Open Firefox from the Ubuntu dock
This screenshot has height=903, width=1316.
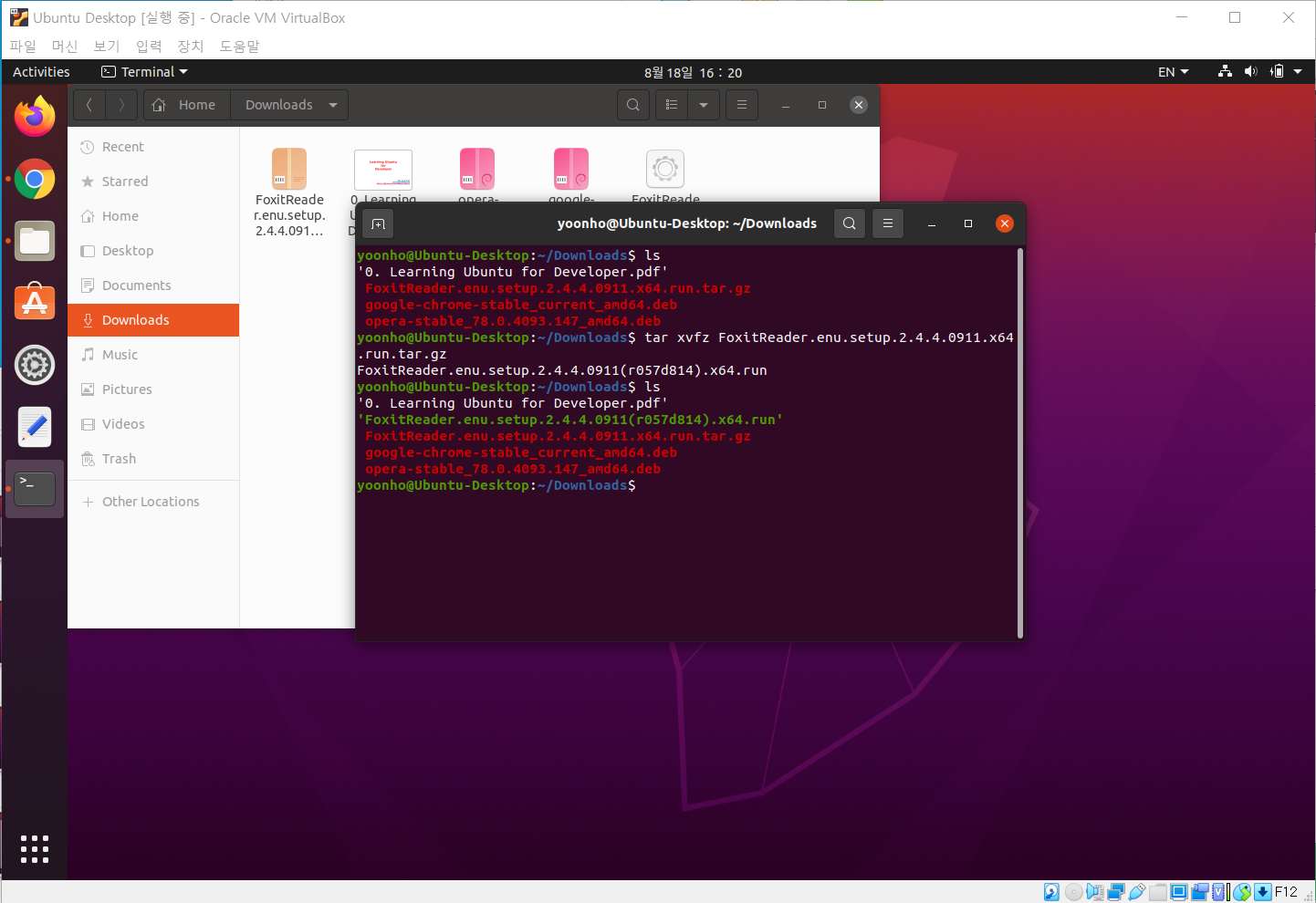pos(35,117)
